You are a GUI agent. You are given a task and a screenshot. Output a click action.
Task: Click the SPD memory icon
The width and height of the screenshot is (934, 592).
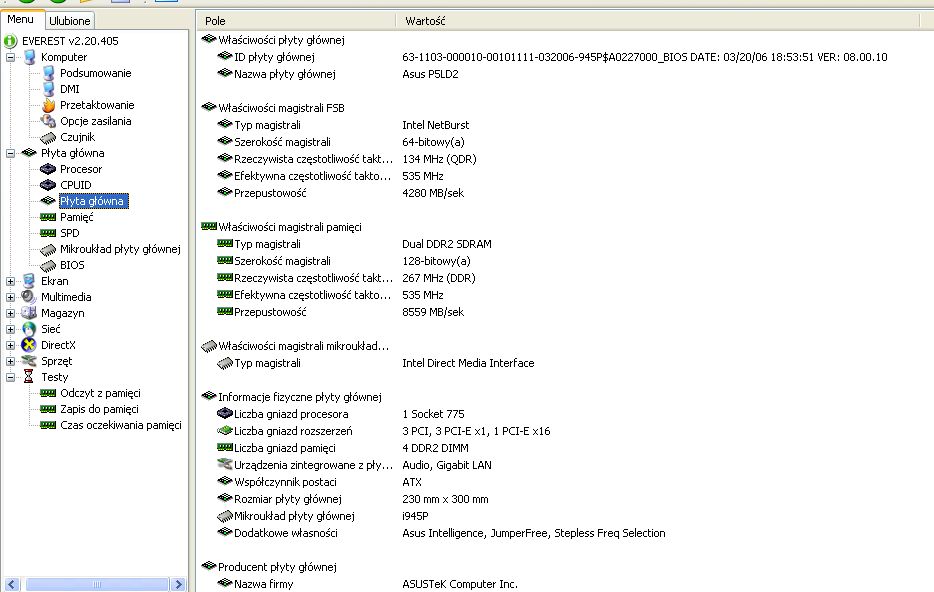48,233
